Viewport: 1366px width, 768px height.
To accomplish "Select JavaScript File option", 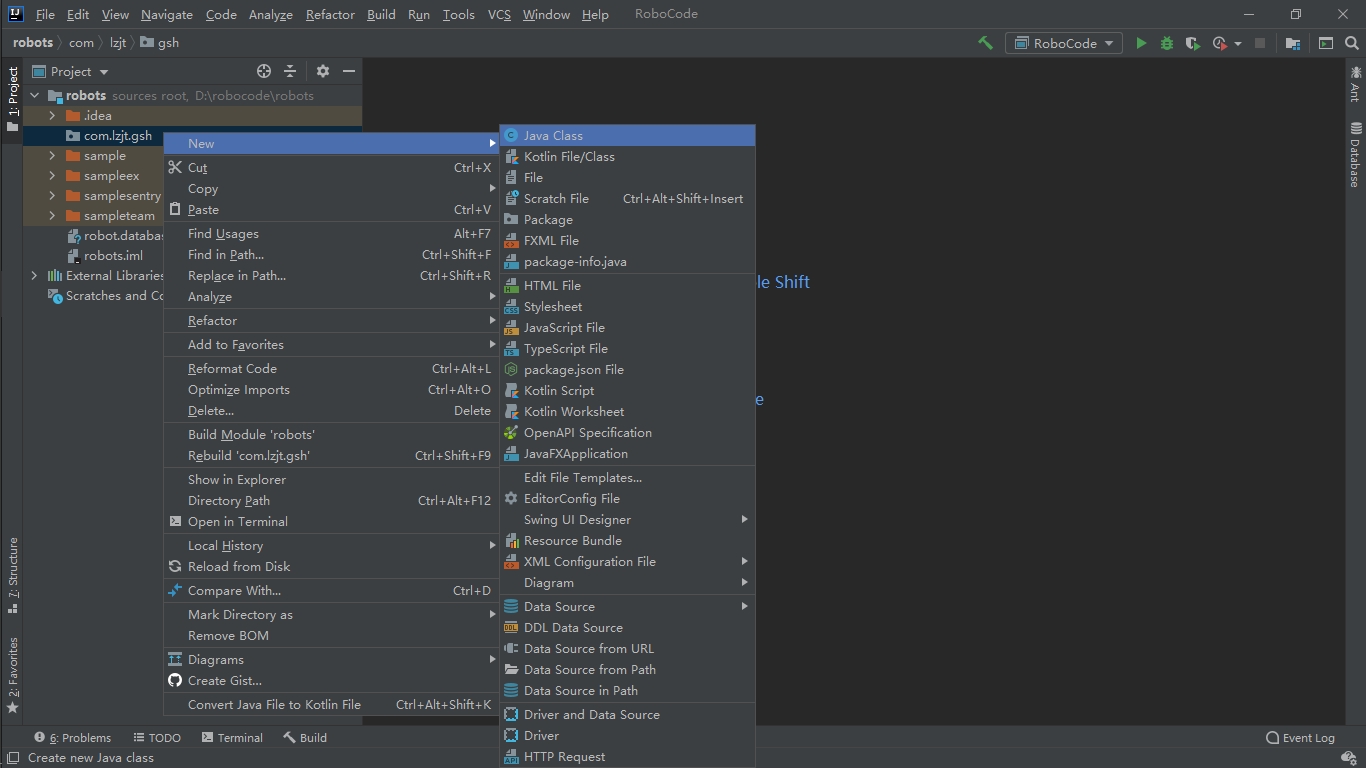I will coord(627,327).
